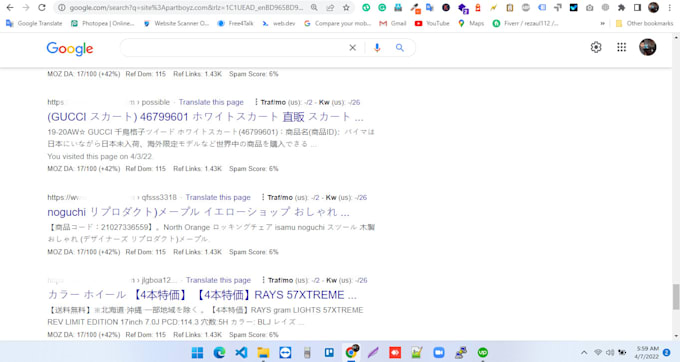Viewport: 680px width, 362px height.
Task: Translate this page for jlgboa12 result
Action: click(219, 280)
